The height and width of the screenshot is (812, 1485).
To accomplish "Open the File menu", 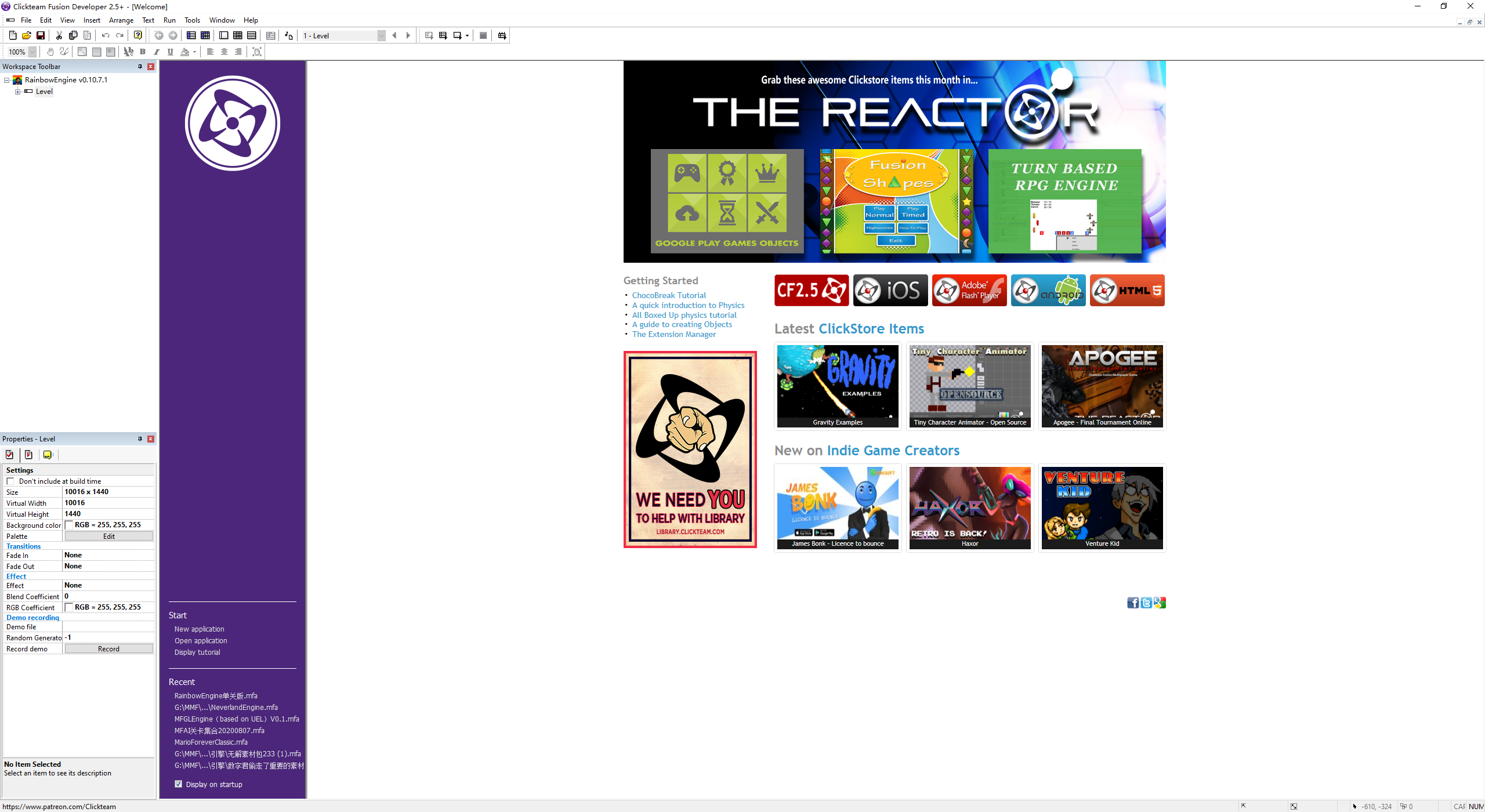I will click(26, 20).
